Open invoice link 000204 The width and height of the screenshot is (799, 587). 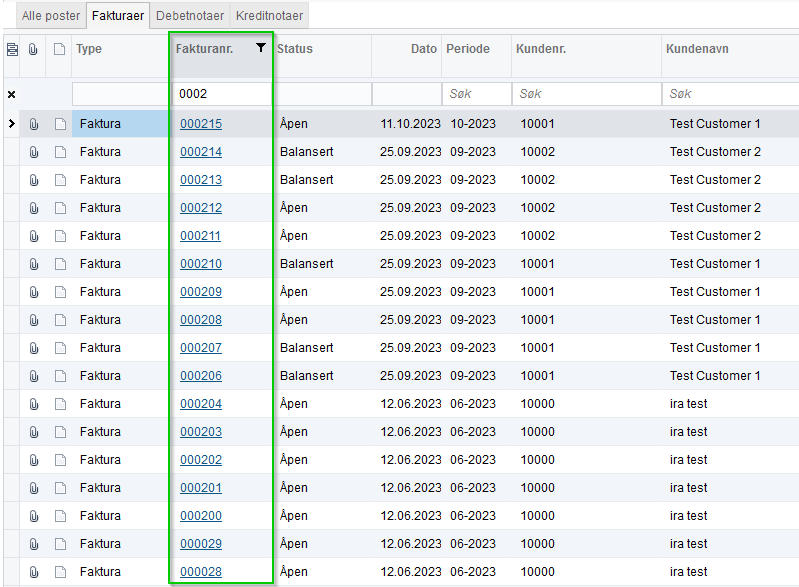click(x=201, y=404)
